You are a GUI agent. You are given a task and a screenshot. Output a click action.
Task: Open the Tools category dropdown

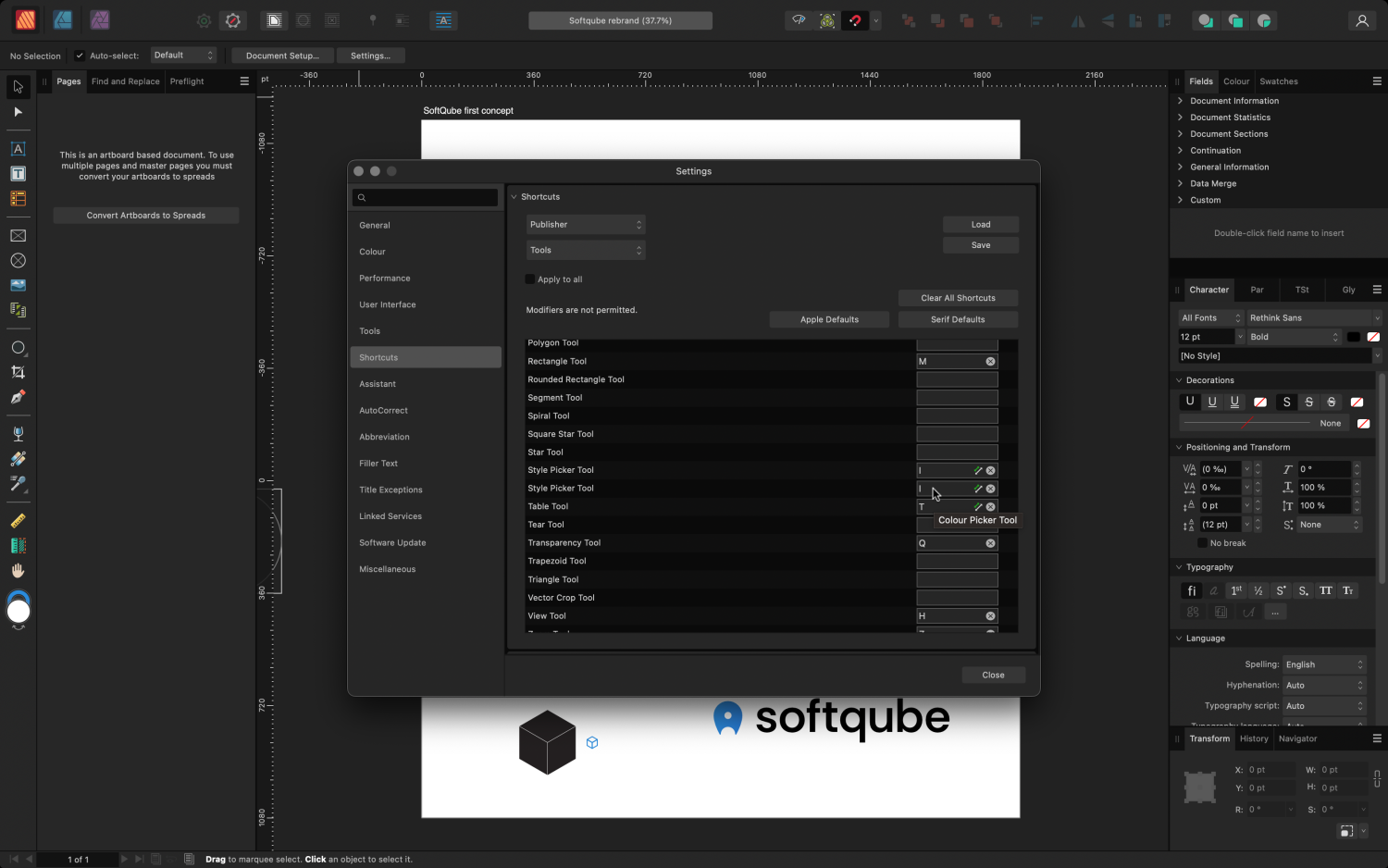tap(586, 249)
